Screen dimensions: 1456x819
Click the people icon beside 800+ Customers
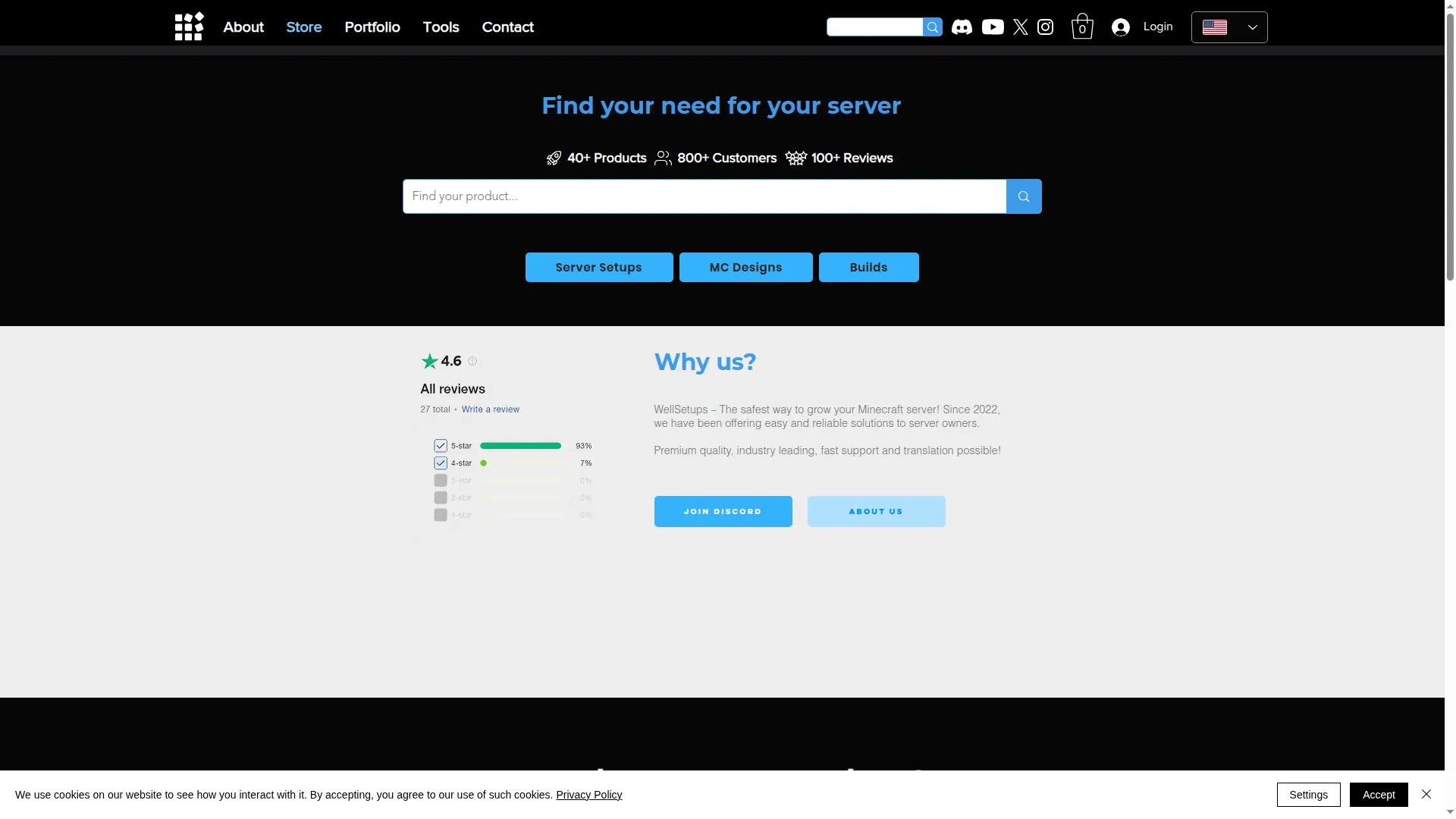663,158
